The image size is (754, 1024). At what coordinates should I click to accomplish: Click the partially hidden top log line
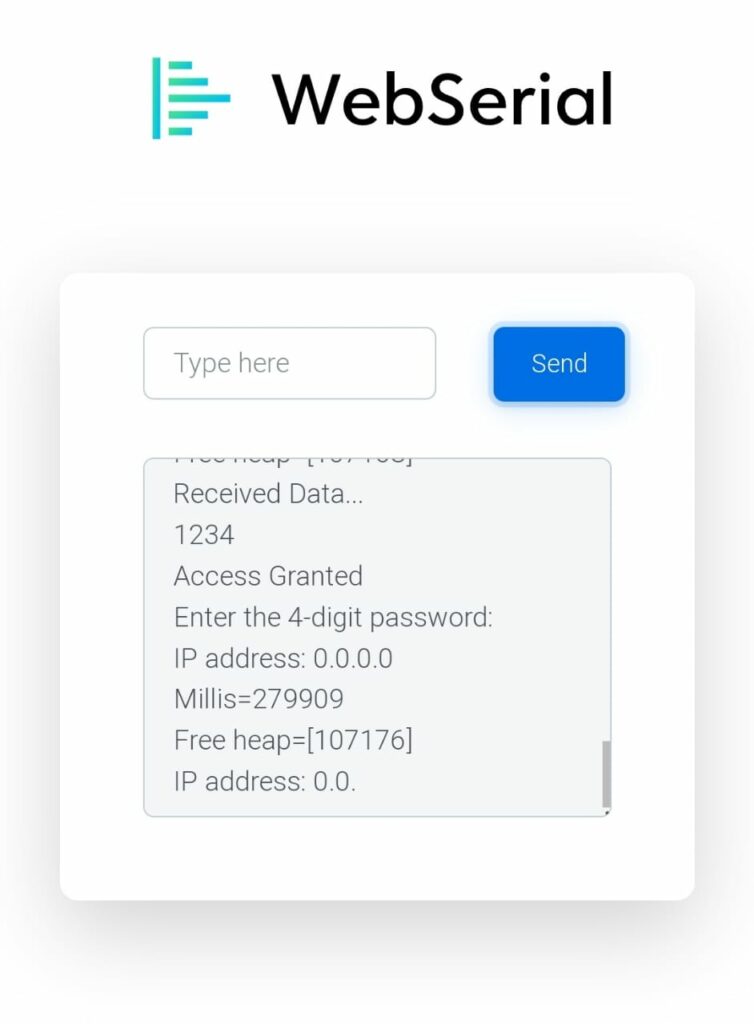click(292, 462)
